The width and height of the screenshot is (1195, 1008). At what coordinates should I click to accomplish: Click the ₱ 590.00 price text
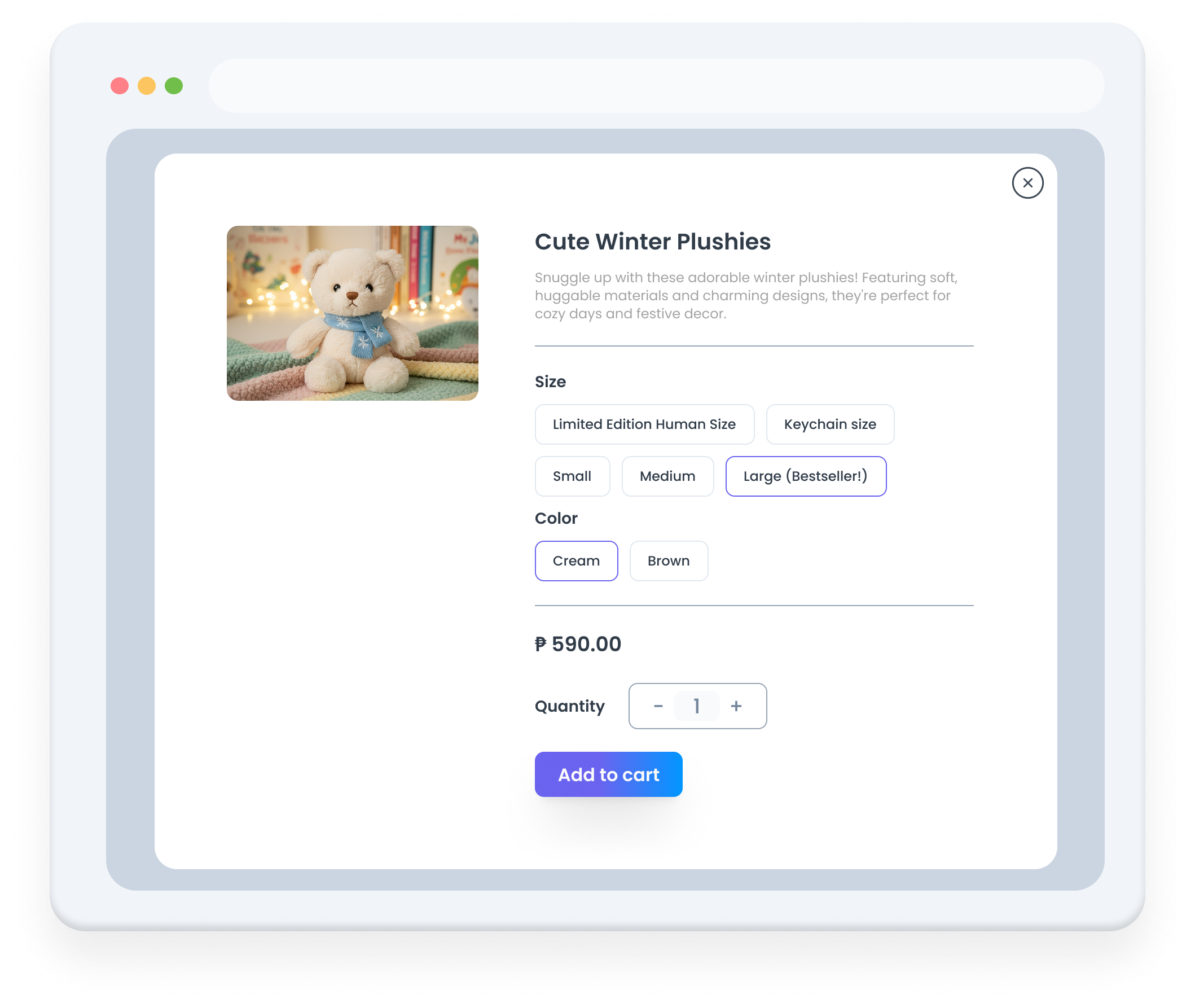point(578,644)
